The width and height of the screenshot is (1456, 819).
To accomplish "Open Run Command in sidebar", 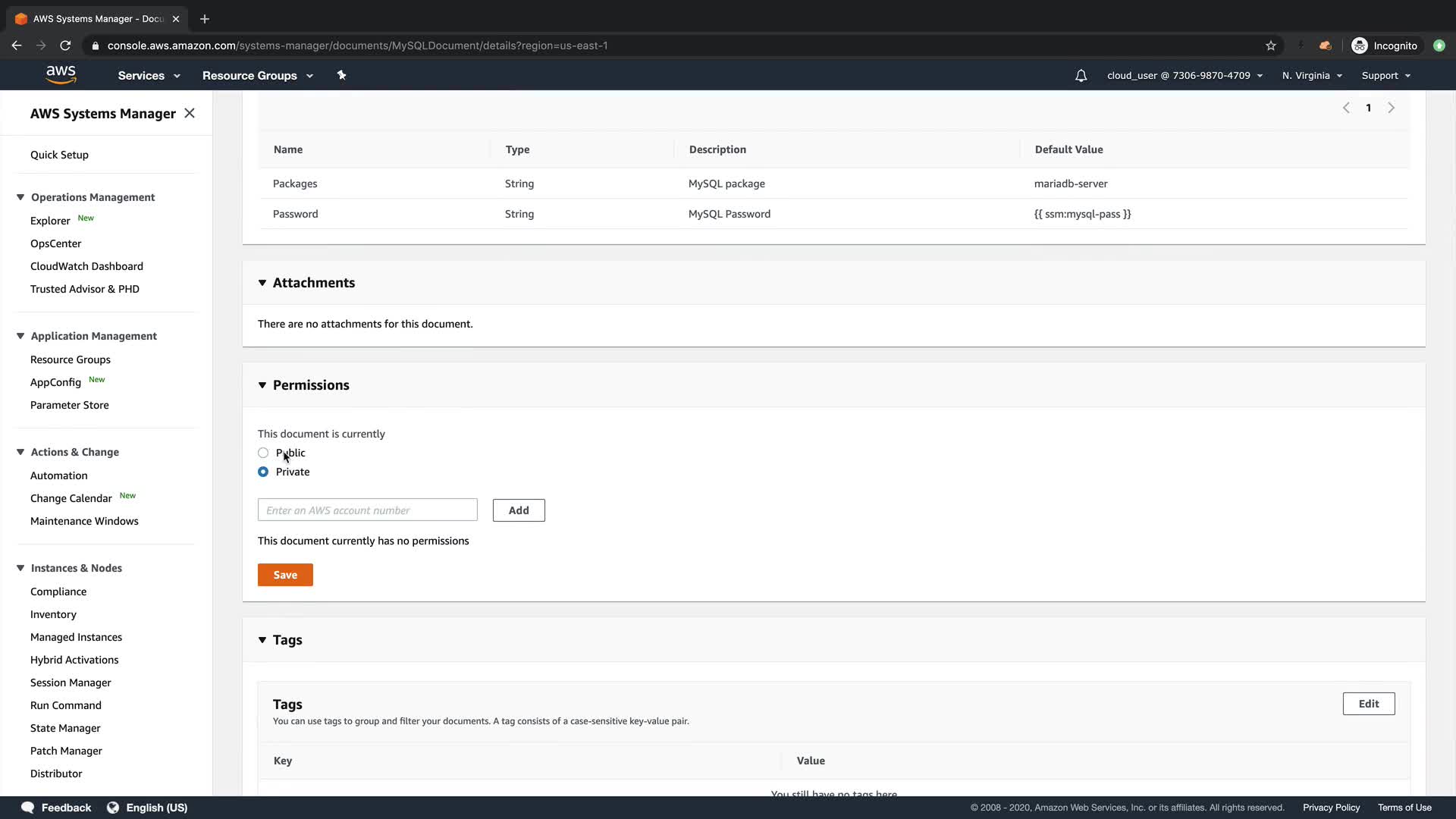I will (x=66, y=705).
